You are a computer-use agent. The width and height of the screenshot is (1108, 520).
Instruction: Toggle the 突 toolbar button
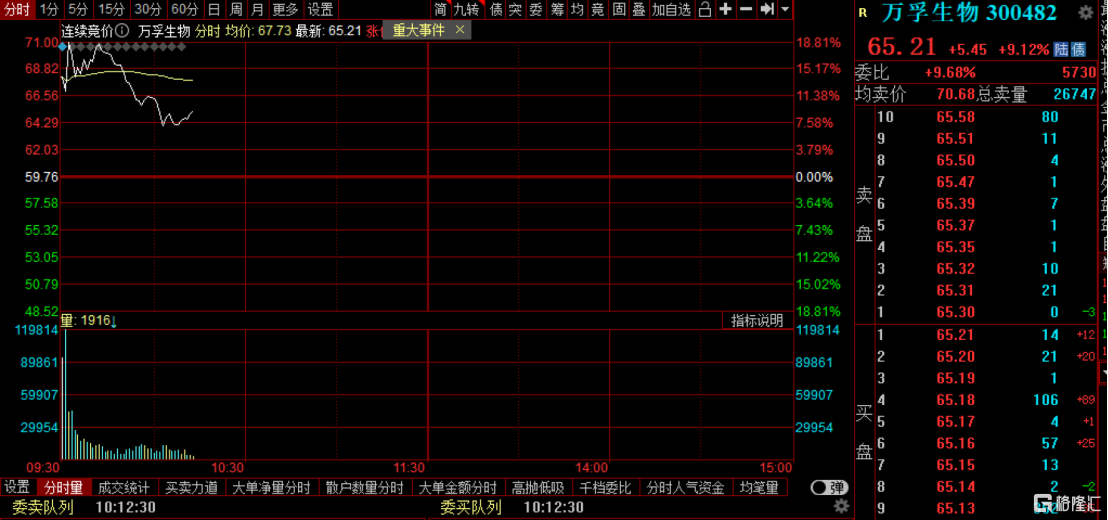click(x=517, y=9)
